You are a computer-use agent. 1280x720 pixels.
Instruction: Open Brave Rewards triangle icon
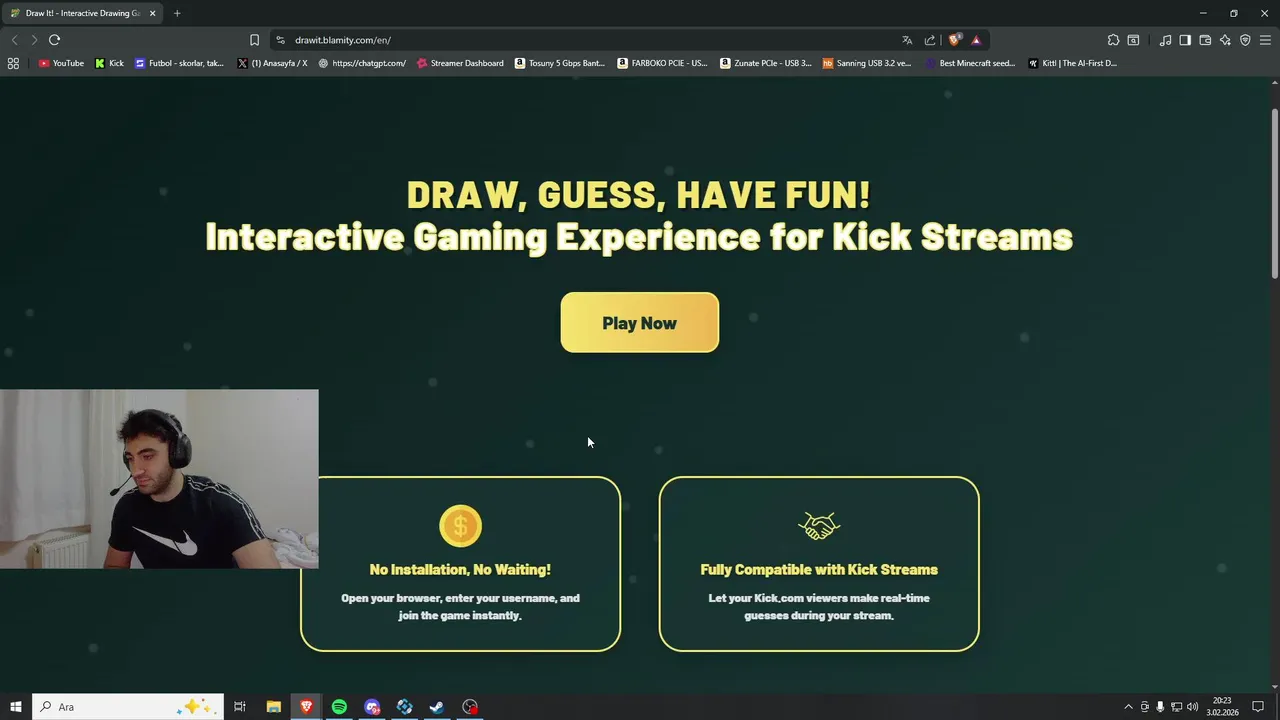click(976, 40)
